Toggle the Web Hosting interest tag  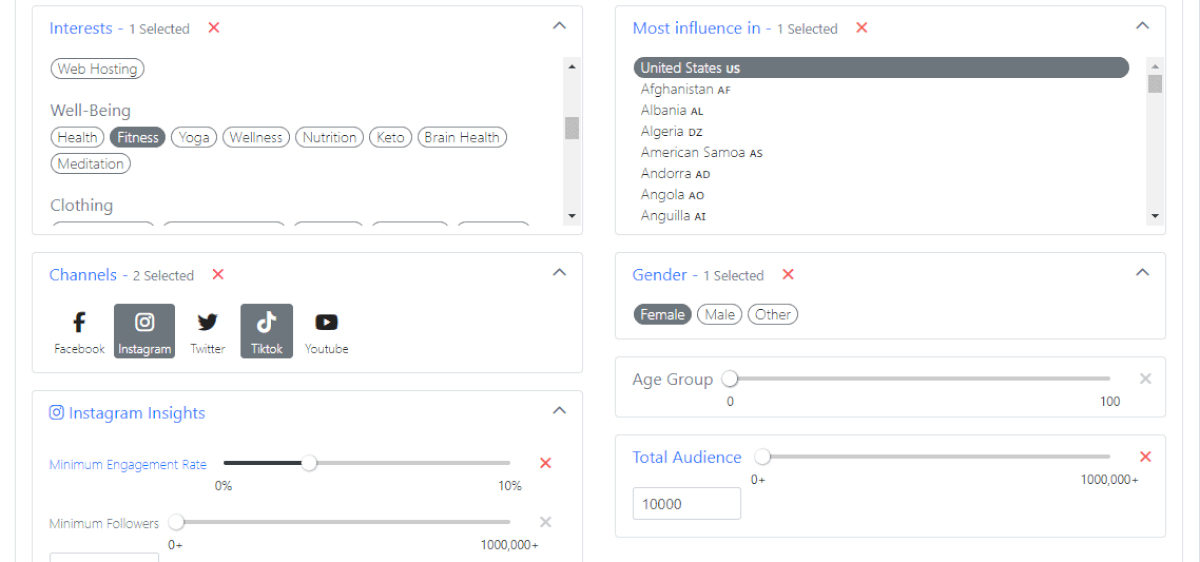[97, 69]
